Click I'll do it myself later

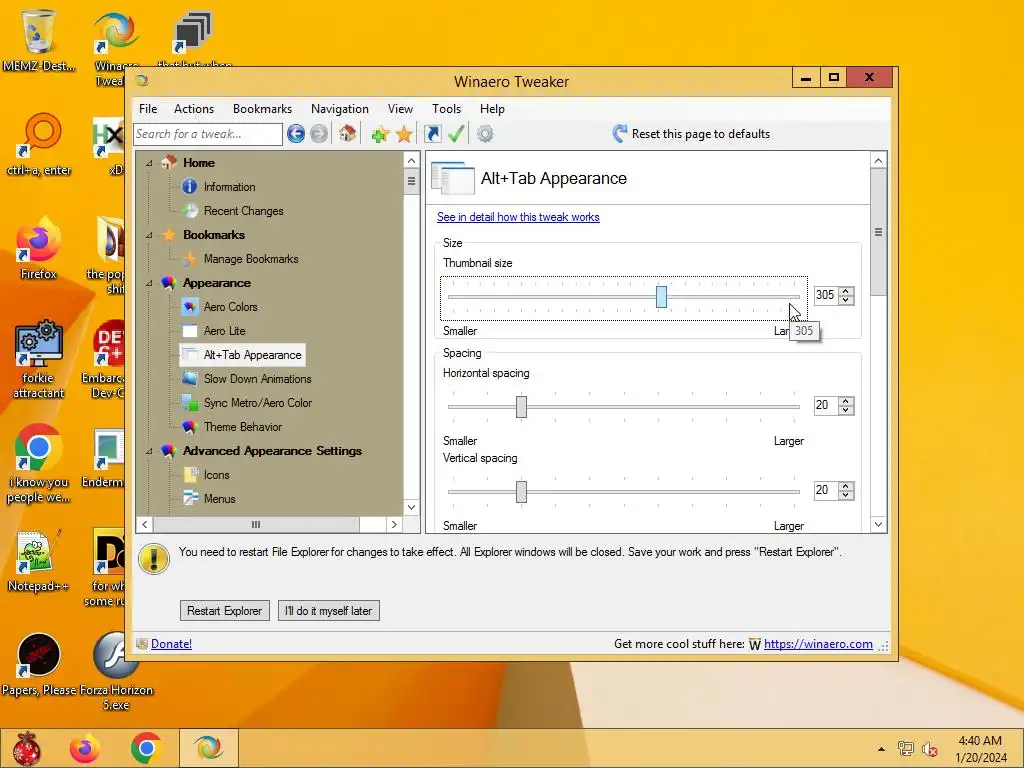[328, 611]
